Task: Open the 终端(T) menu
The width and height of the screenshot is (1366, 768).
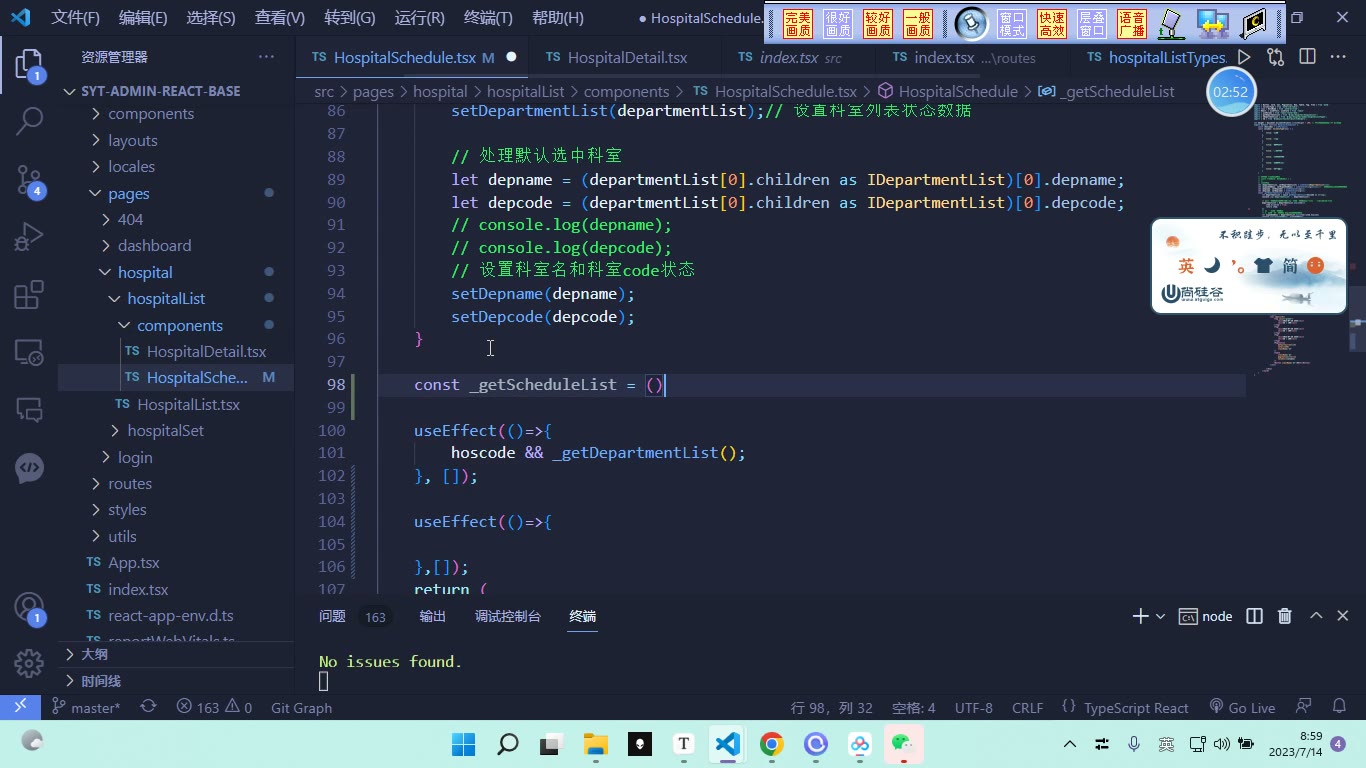Action: tap(488, 18)
